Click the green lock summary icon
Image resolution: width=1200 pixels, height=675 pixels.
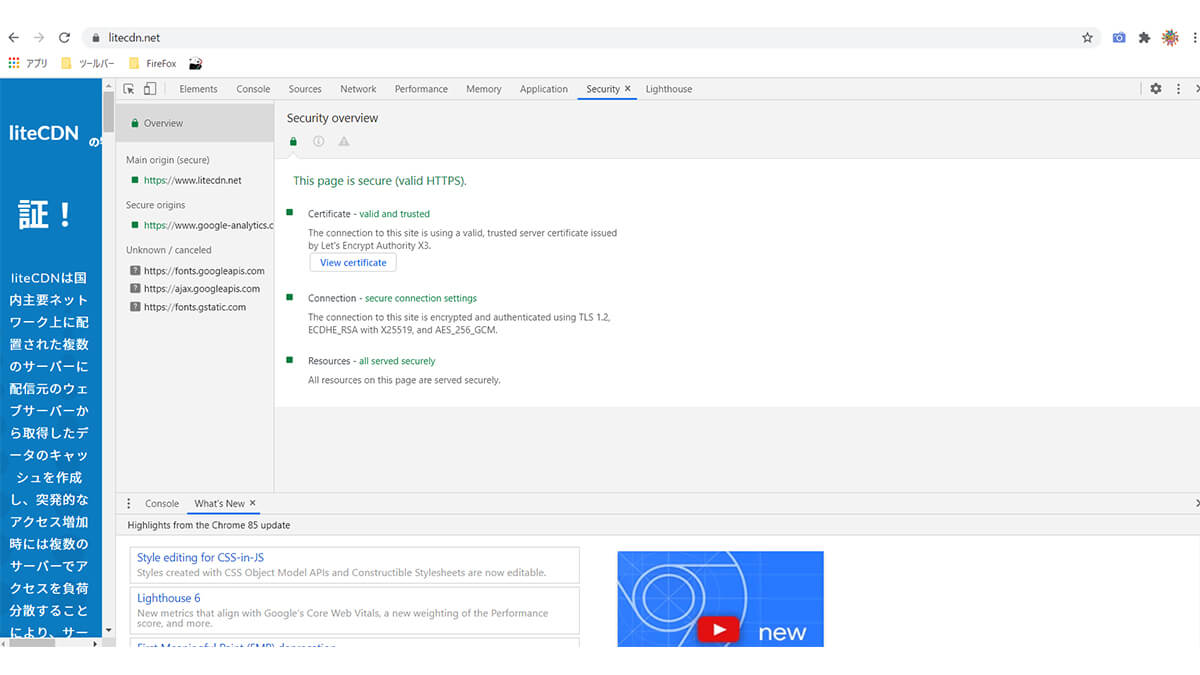pos(293,142)
